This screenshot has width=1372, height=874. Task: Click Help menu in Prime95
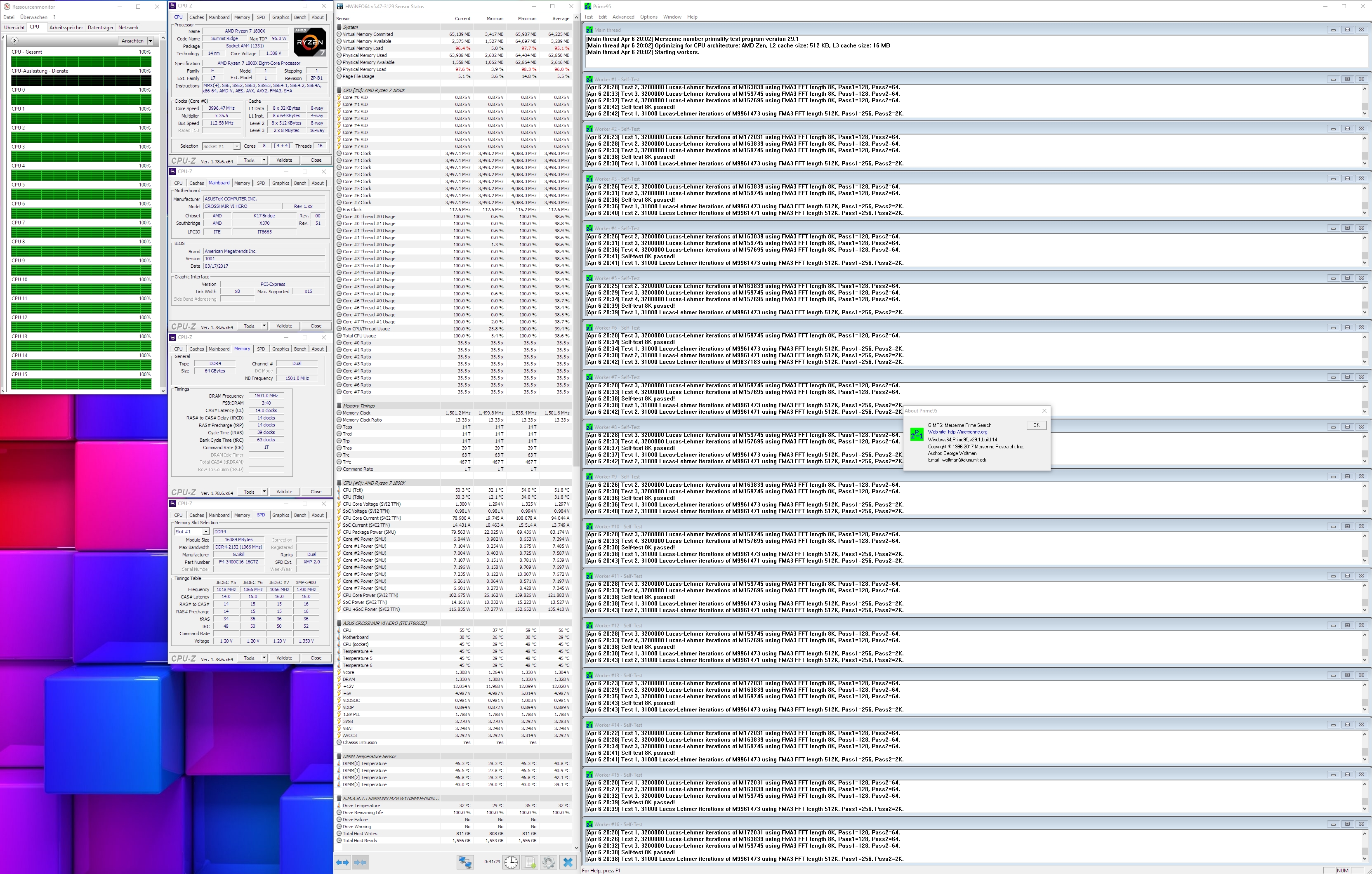pos(692,17)
